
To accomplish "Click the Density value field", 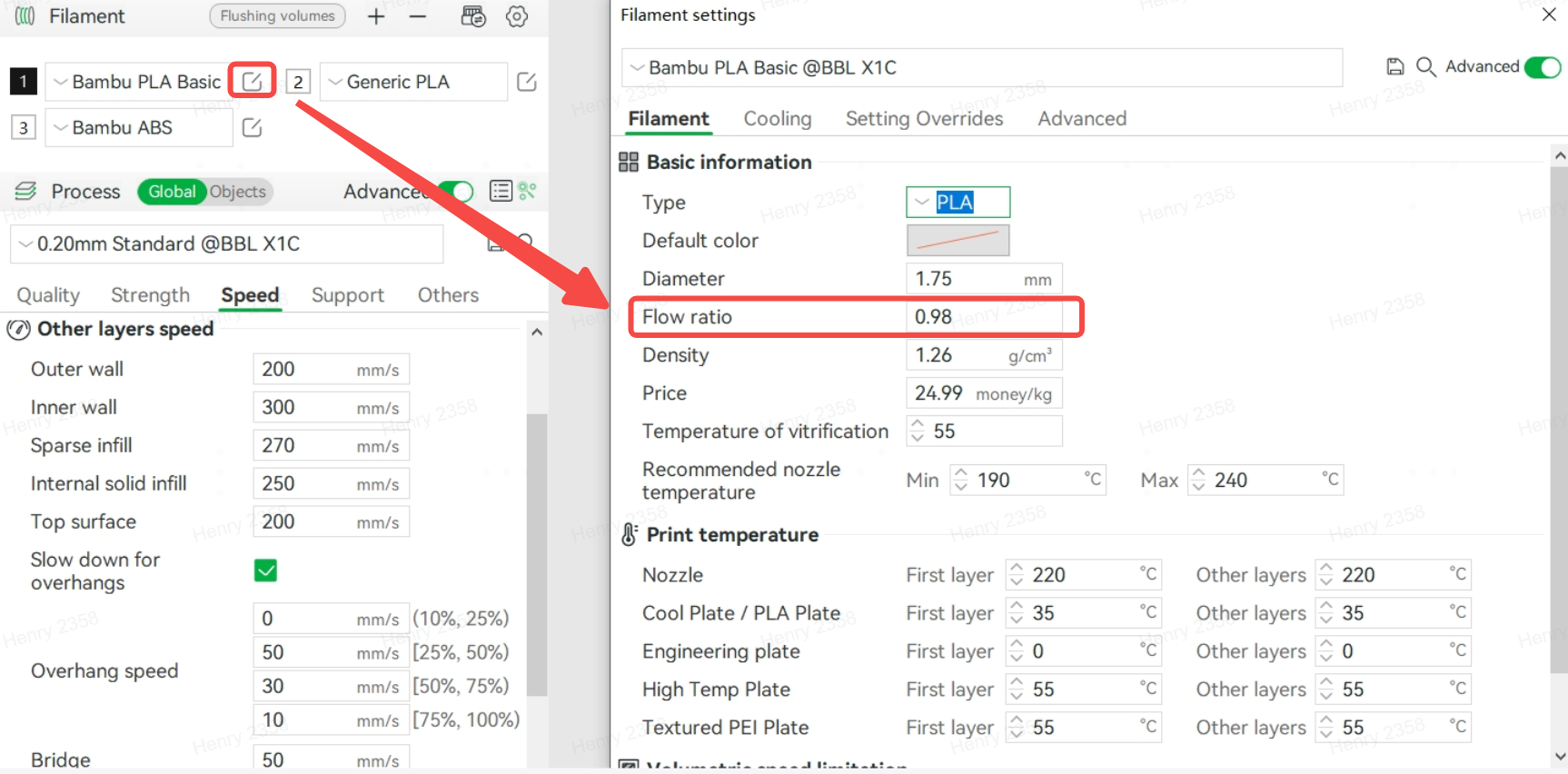I will point(984,355).
